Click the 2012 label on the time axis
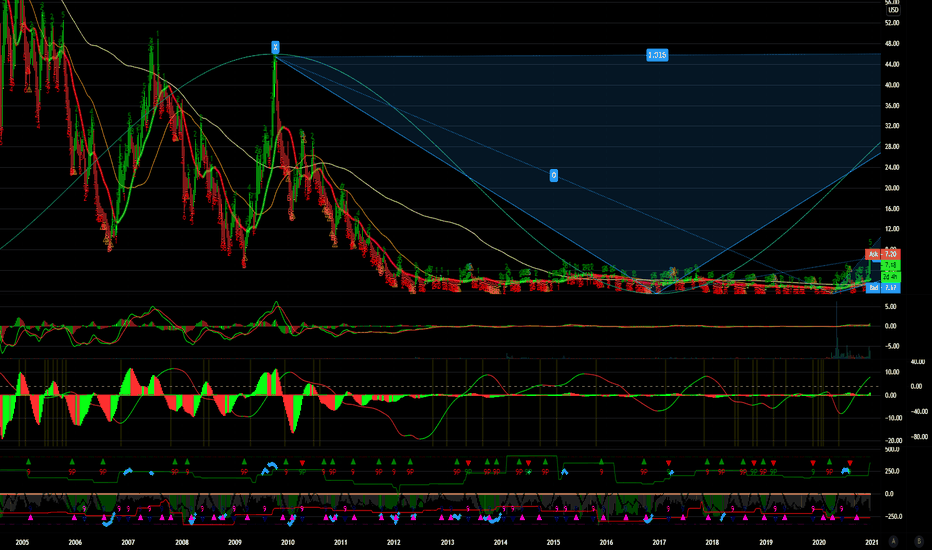 coord(393,542)
